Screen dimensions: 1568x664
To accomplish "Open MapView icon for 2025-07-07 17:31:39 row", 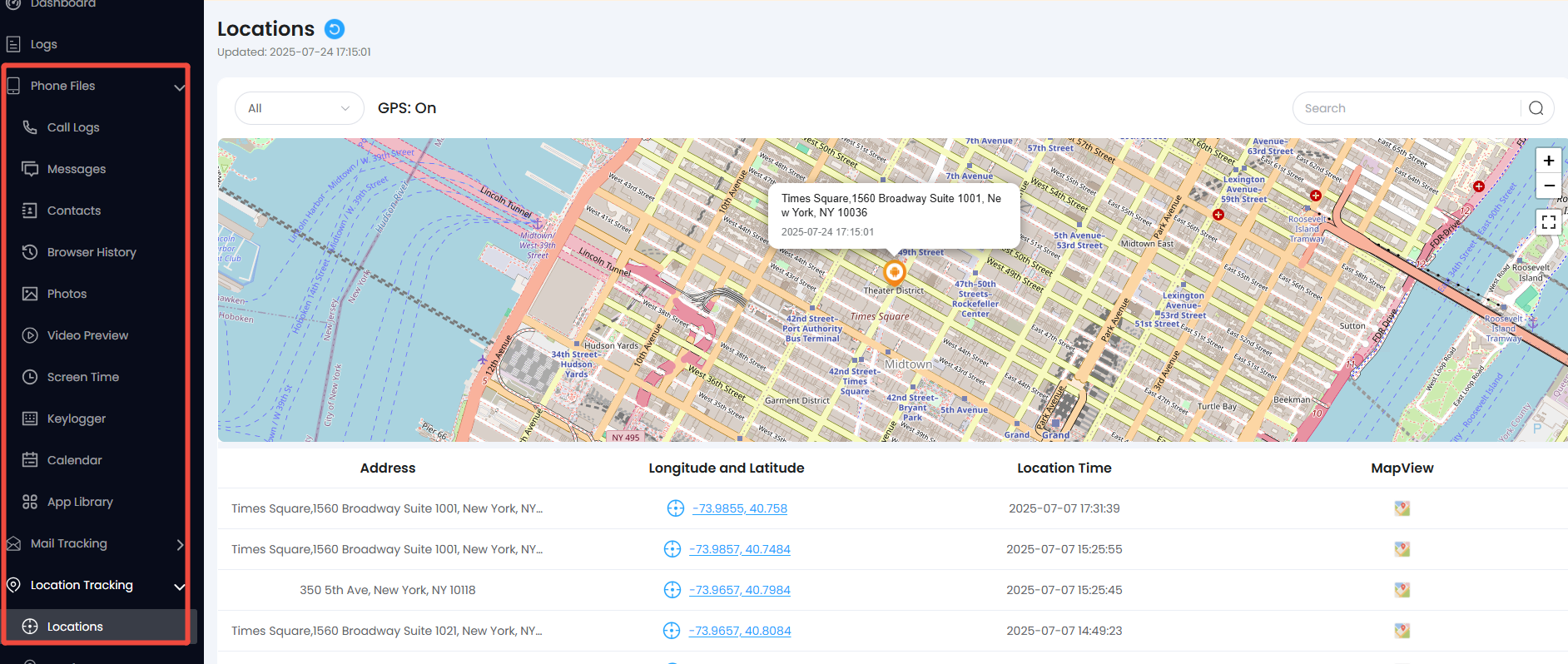I will pyautogui.click(x=1402, y=508).
